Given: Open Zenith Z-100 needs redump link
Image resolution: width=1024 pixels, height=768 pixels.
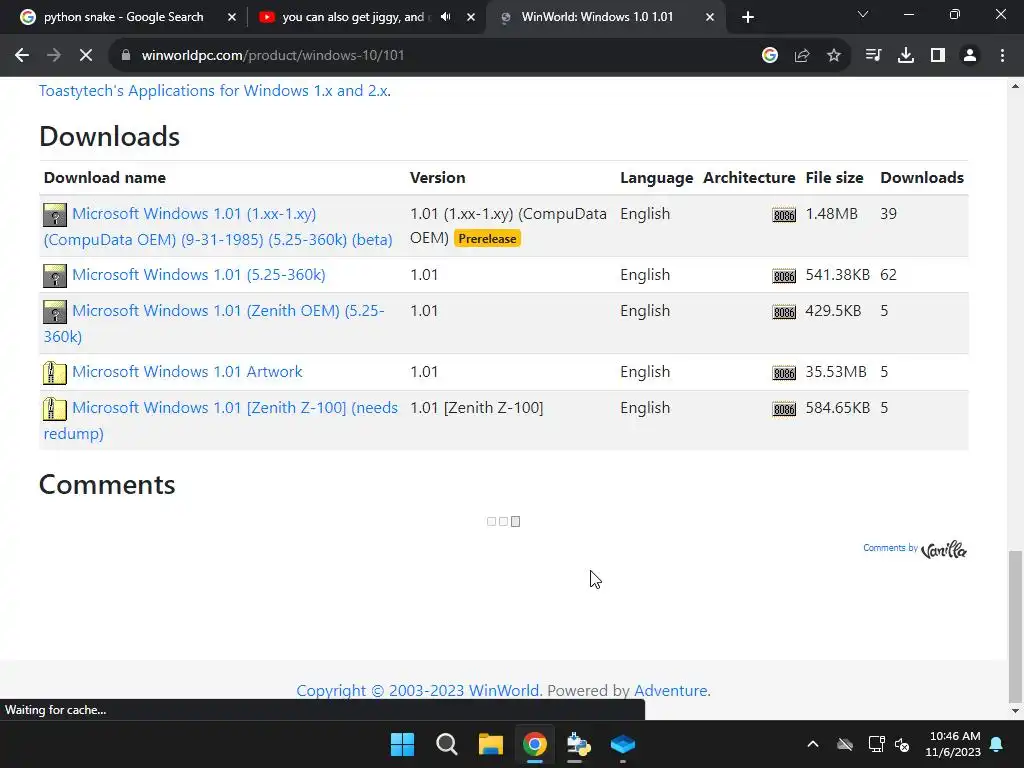Looking at the screenshot, I should [221, 421].
